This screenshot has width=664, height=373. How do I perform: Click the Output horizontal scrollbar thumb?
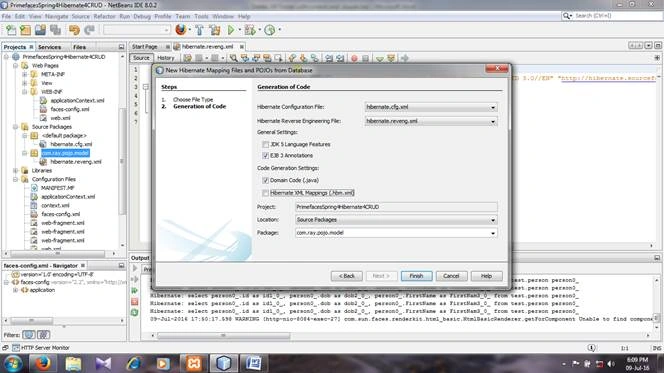pos(224,336)
